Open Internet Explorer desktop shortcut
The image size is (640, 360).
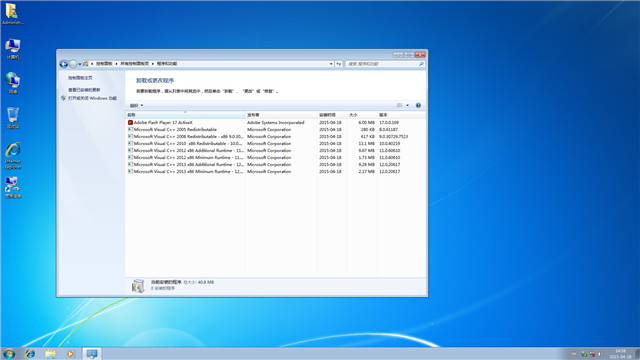coord(13,156)
